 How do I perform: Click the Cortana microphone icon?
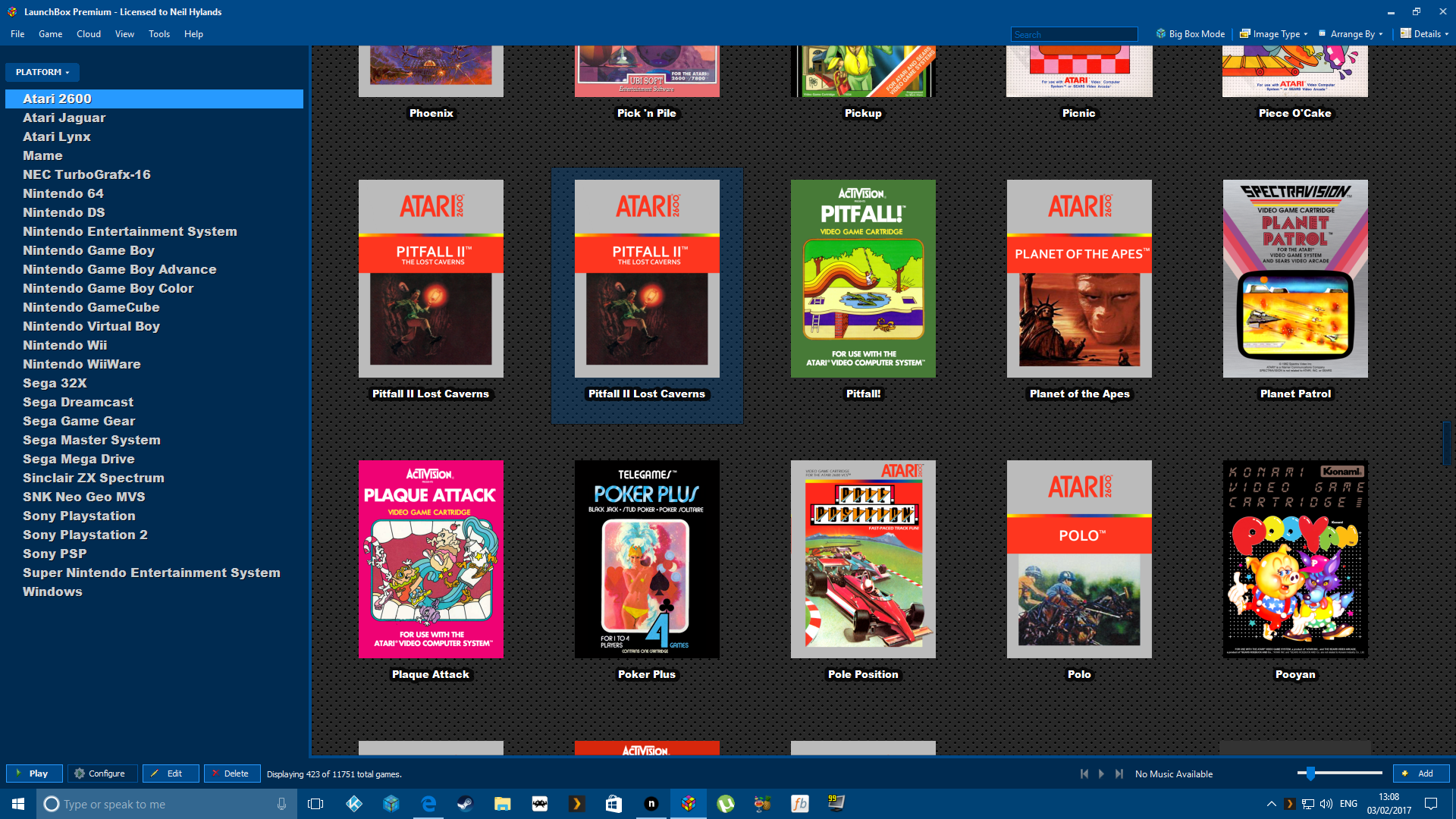click(x=281, y=804)
